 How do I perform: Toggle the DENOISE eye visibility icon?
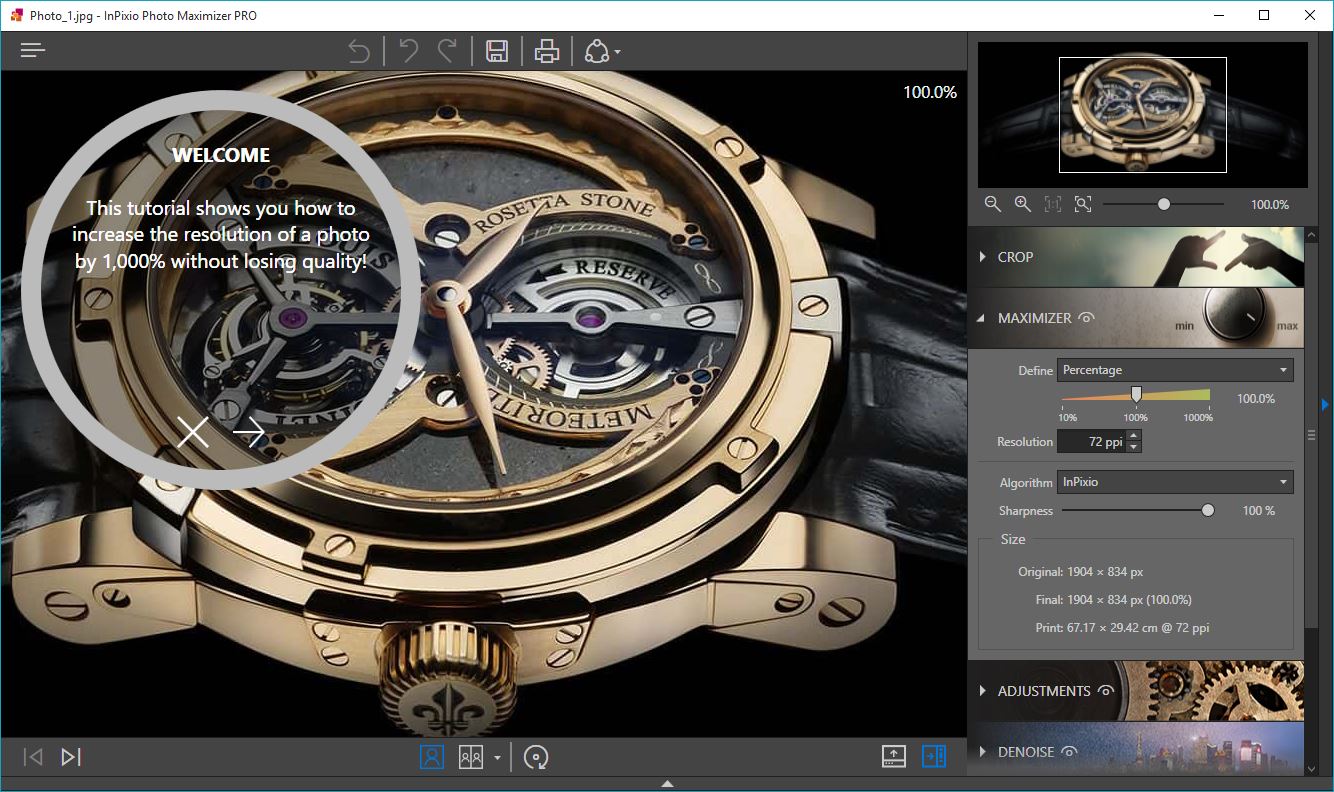(1069, 751)
